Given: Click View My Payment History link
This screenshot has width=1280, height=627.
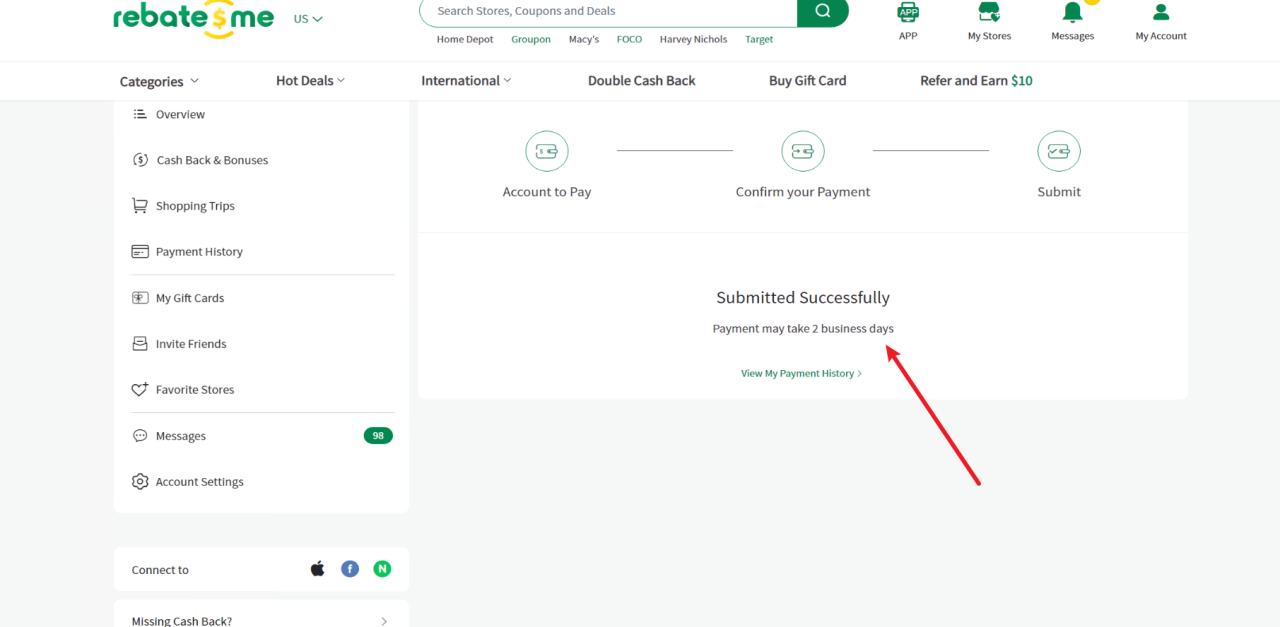Looking at the screenshot, I should point(801,374).
